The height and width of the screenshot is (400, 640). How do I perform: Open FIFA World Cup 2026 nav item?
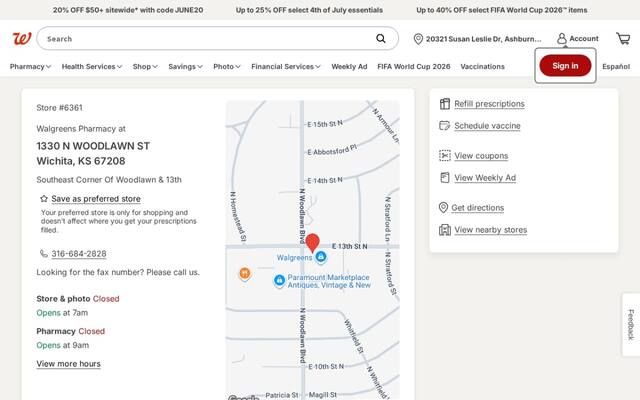click(413, 67)
